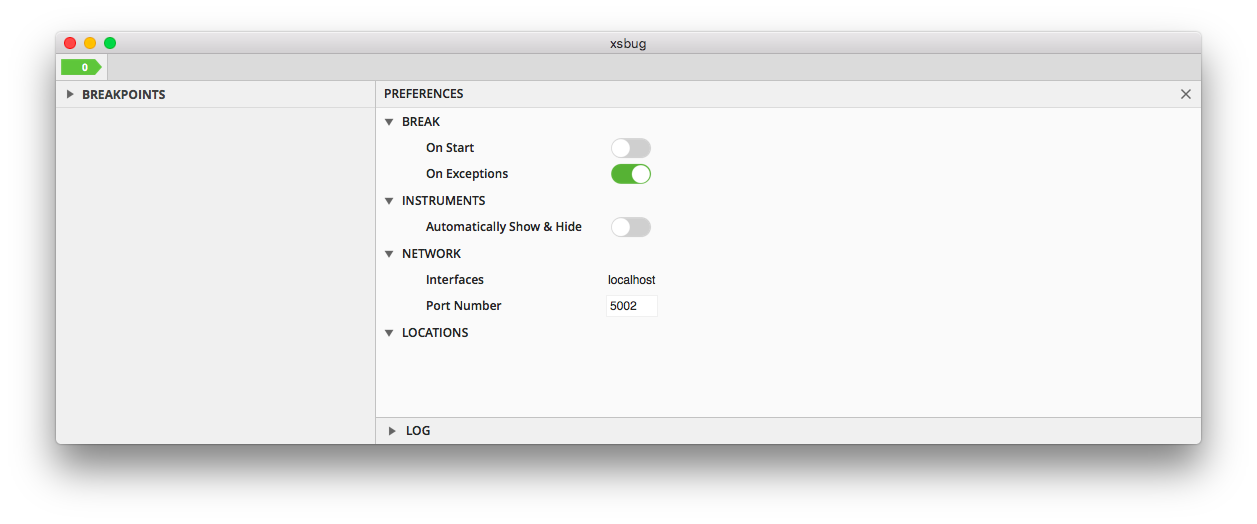Viewport: 1257px width, 524px height.
Task: Click the Port Number field showing 5002
Action: click(x=631, y=306)
